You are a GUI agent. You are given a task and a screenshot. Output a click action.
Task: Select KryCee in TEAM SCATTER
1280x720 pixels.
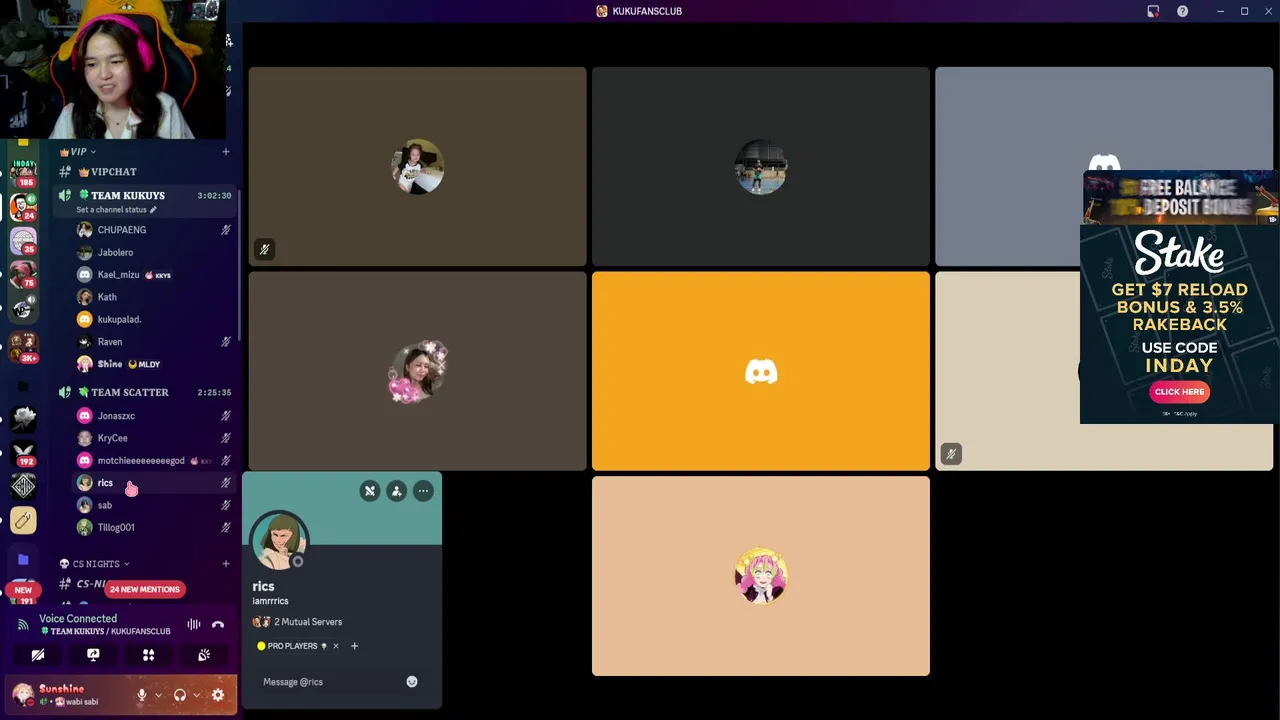[x=154, y=438]
